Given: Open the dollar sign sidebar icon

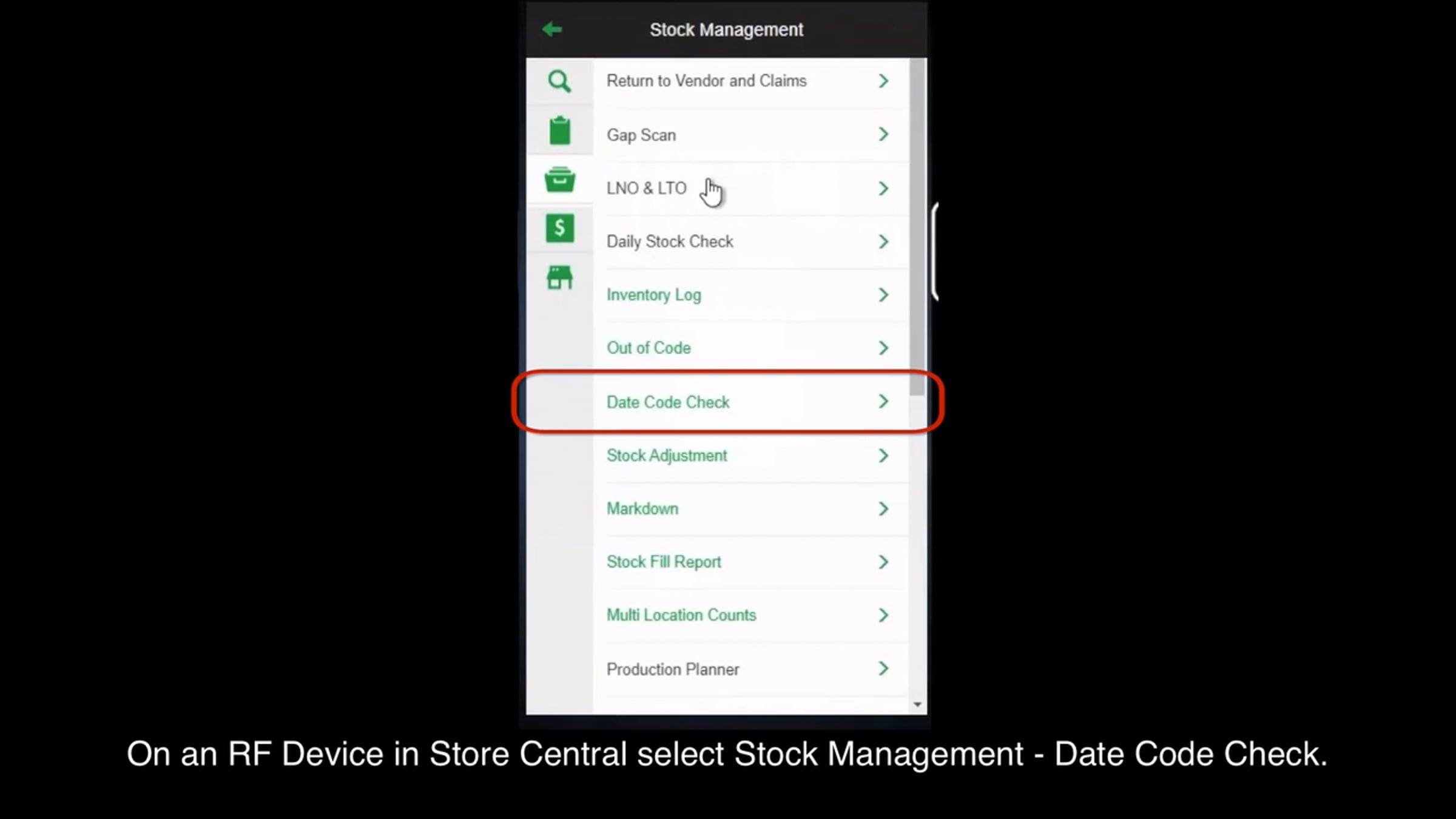Looking at the screenshot, I should click(x=559, y=229).
